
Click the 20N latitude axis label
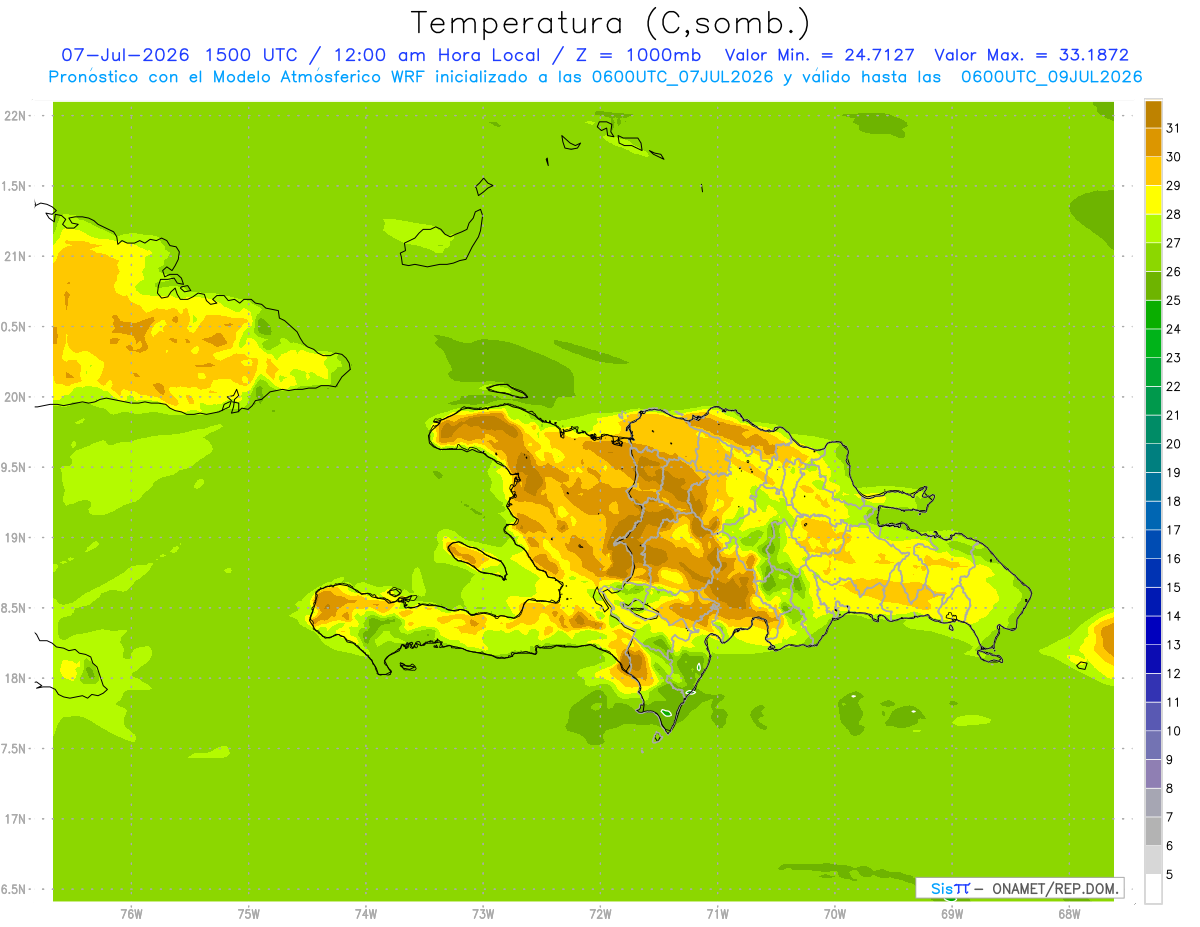(x=15, y=397)
